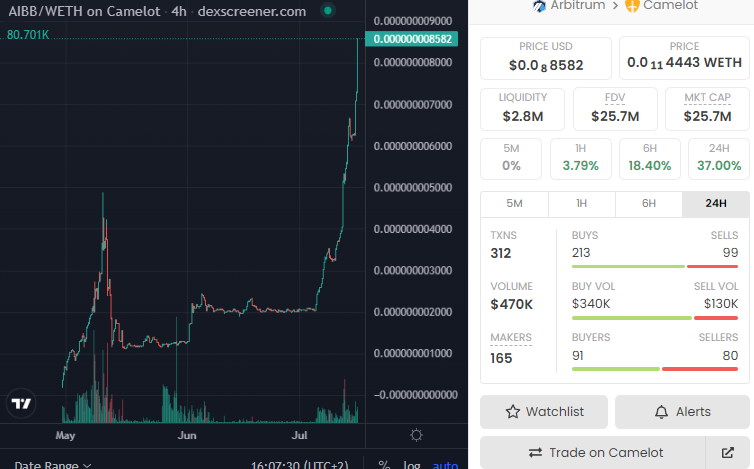Add pair to Watchlist

544,412
